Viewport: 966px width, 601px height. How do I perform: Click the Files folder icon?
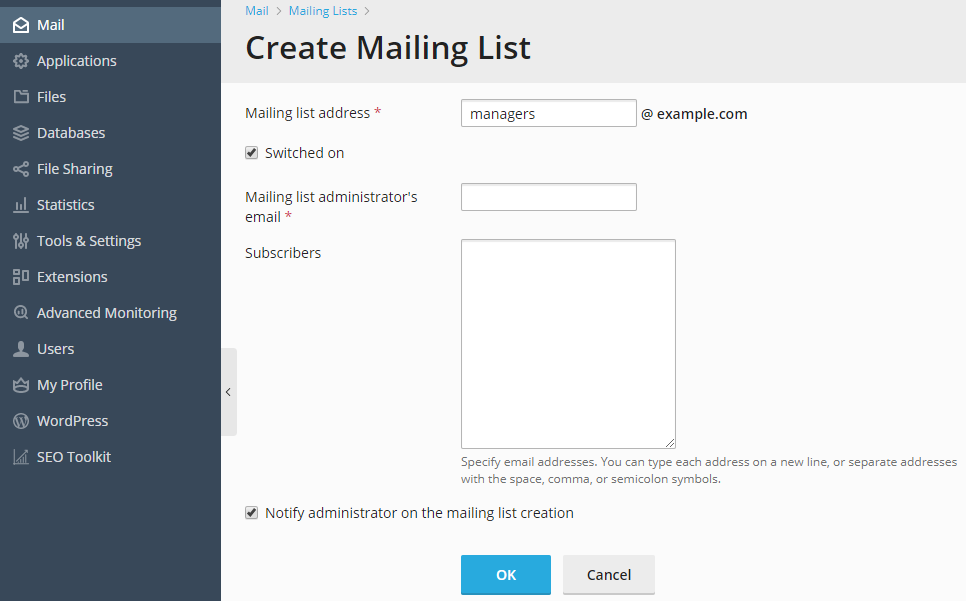click(x=20, y=97)
